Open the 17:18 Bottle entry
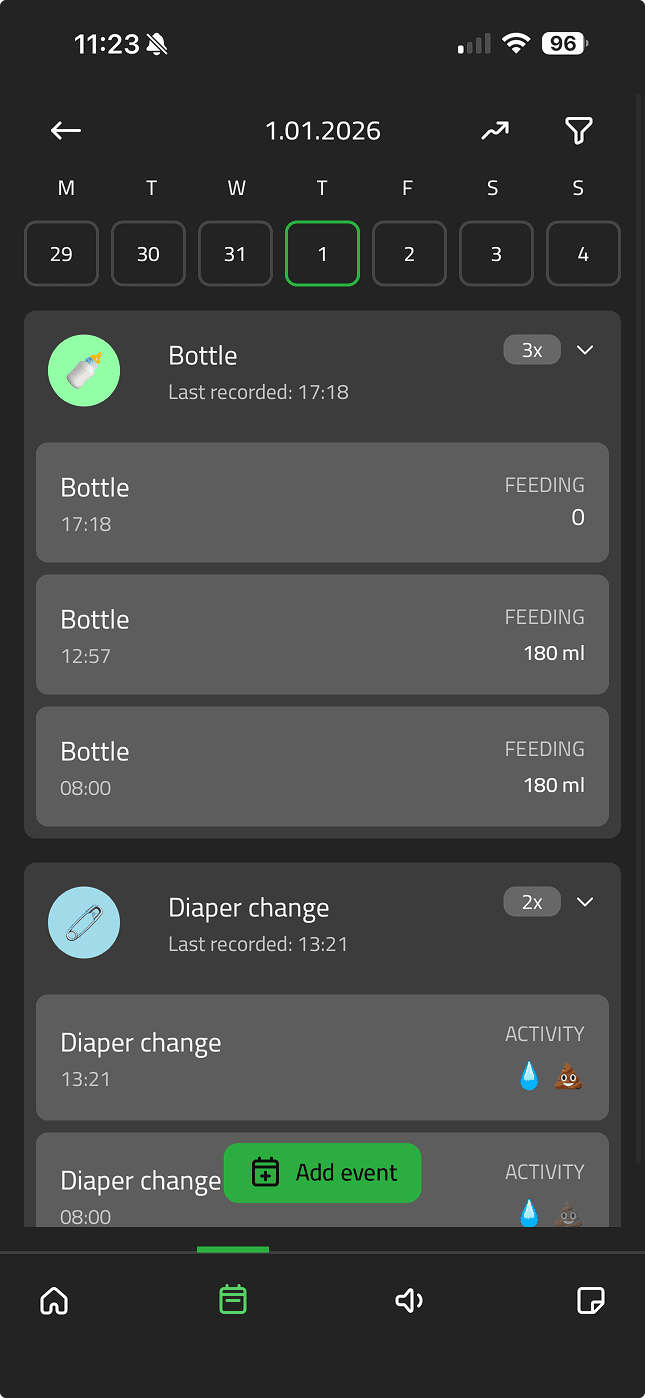The width and height of the screenshot is (645, 1398). 322,503
